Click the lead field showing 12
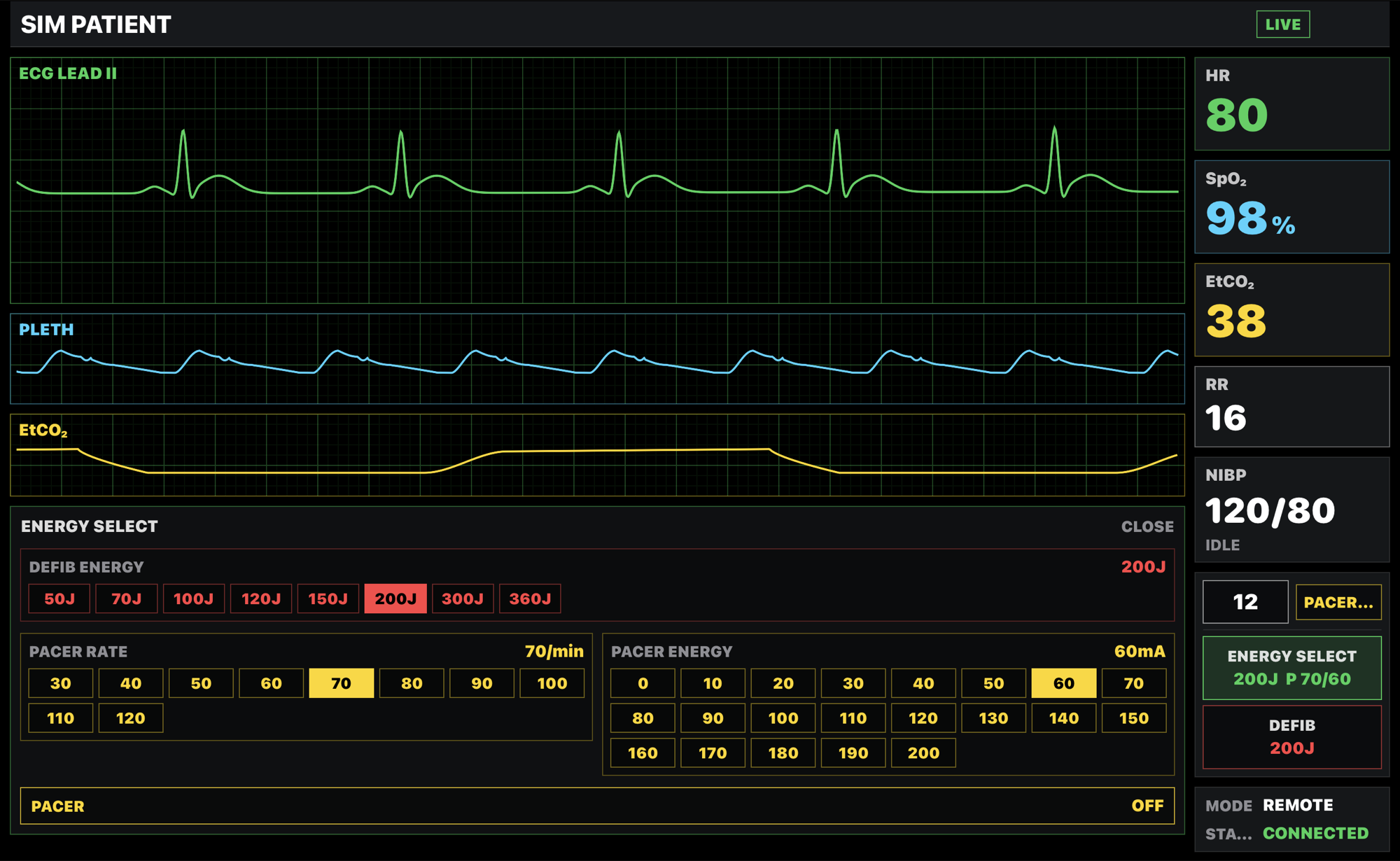The image size is (1400, 861). (x=1245, y=602)
